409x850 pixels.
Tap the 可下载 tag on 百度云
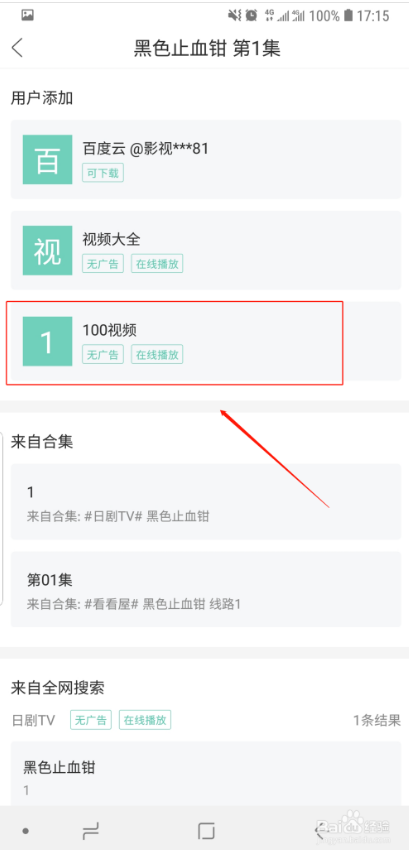point(103,173)
